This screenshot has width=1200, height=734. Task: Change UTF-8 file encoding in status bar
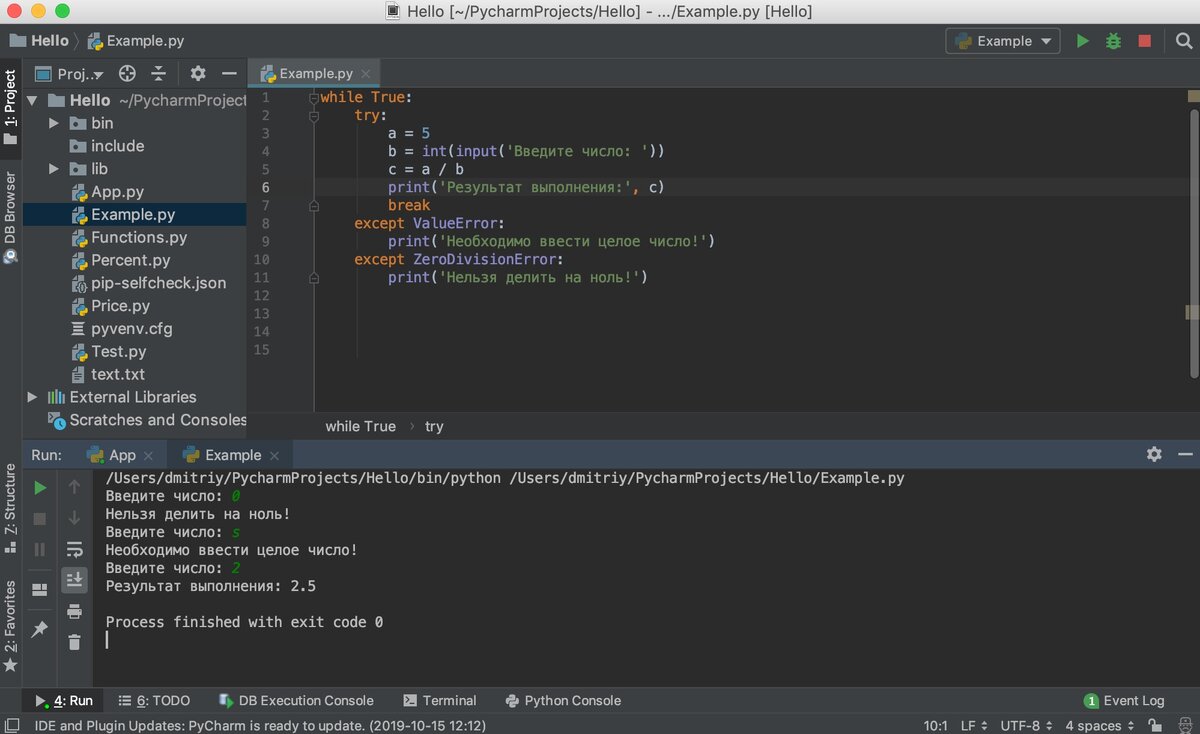coord(1026,726)
